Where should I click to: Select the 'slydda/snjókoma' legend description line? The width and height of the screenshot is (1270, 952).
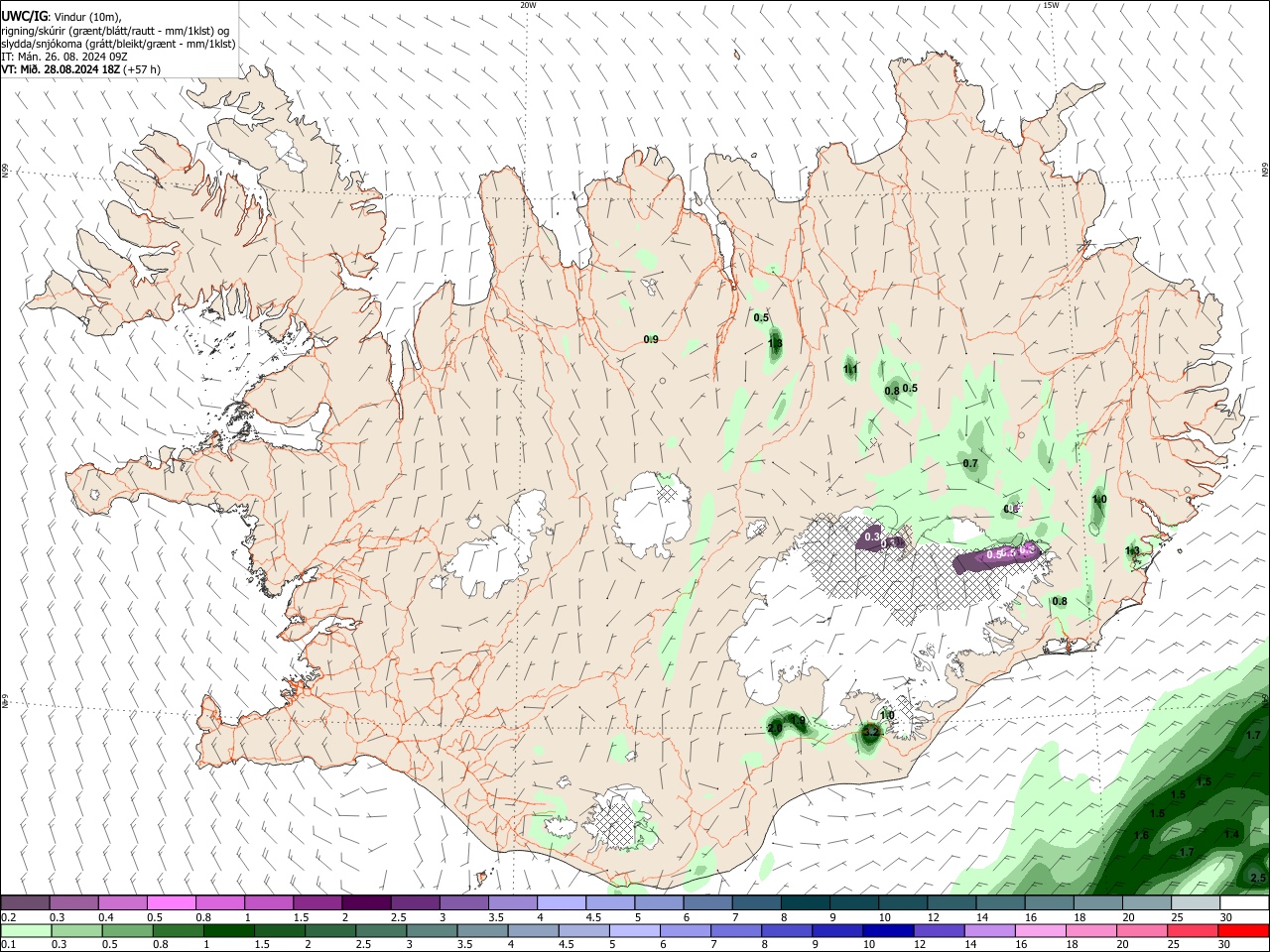tap(118, 44)
